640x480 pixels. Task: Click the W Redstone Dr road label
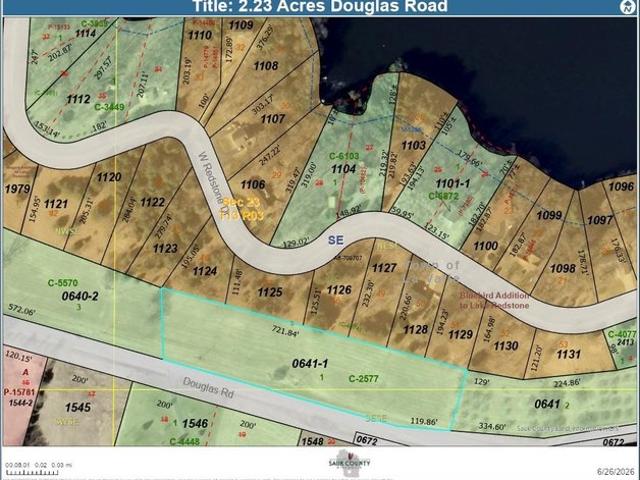coord(213,182)
